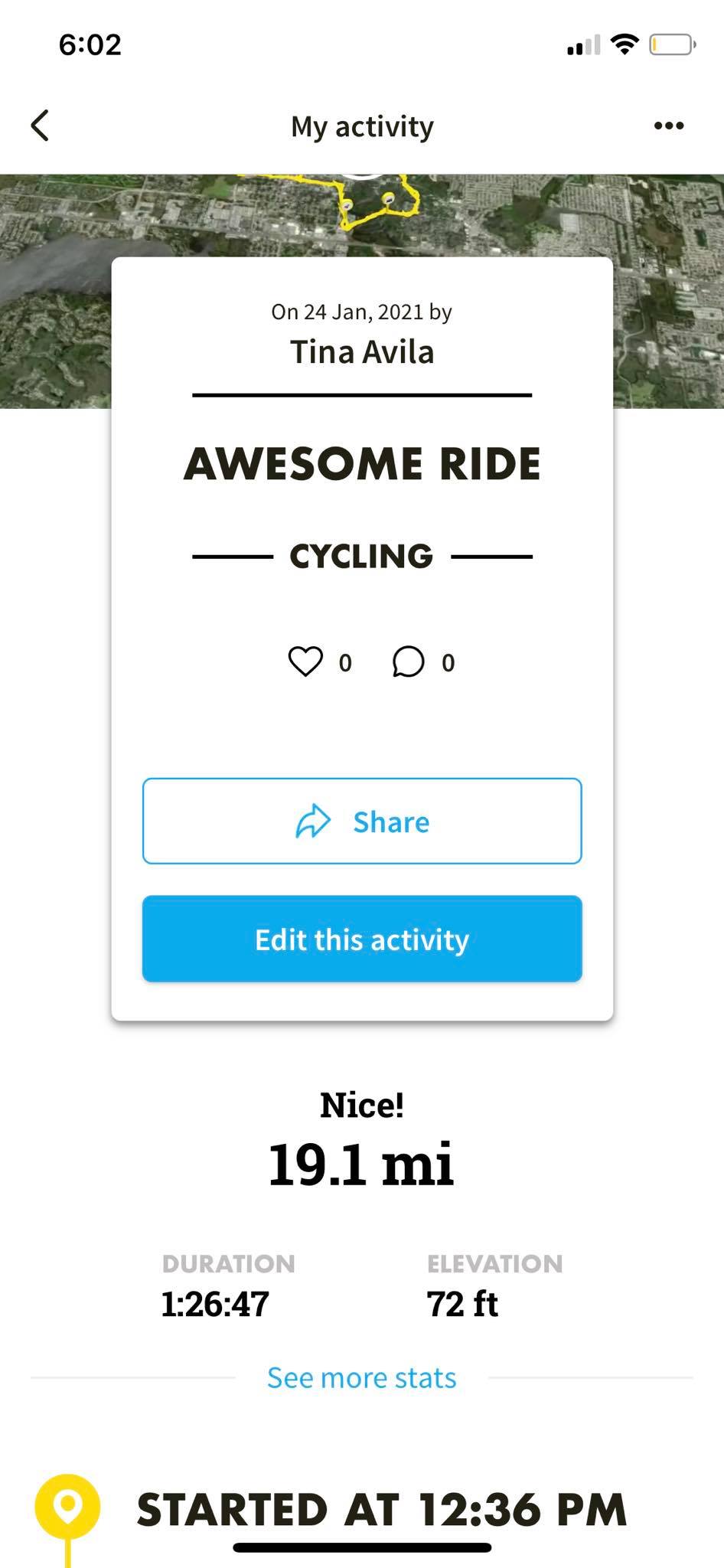The height and width of the screenshot is (1568, 724).
Task: Click the Share button
Action: tap(362, 821)
